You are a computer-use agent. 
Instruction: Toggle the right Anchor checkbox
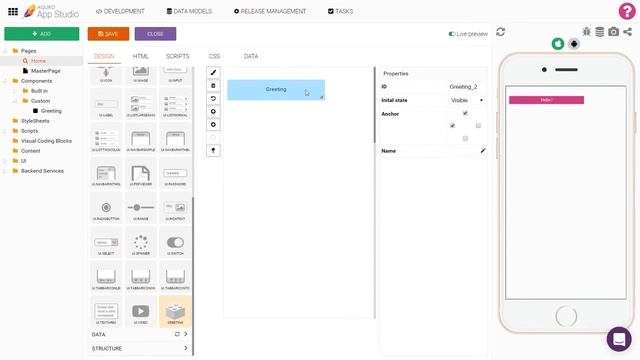pyautogui.click(x=478, y=126)
